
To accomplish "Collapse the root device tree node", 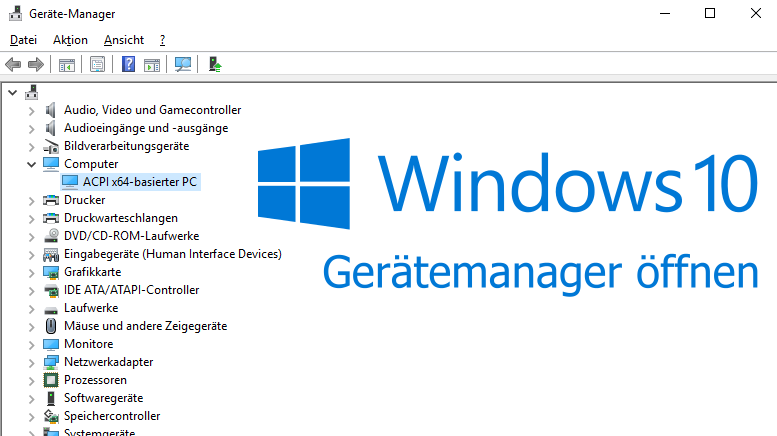I will (13, 92).
